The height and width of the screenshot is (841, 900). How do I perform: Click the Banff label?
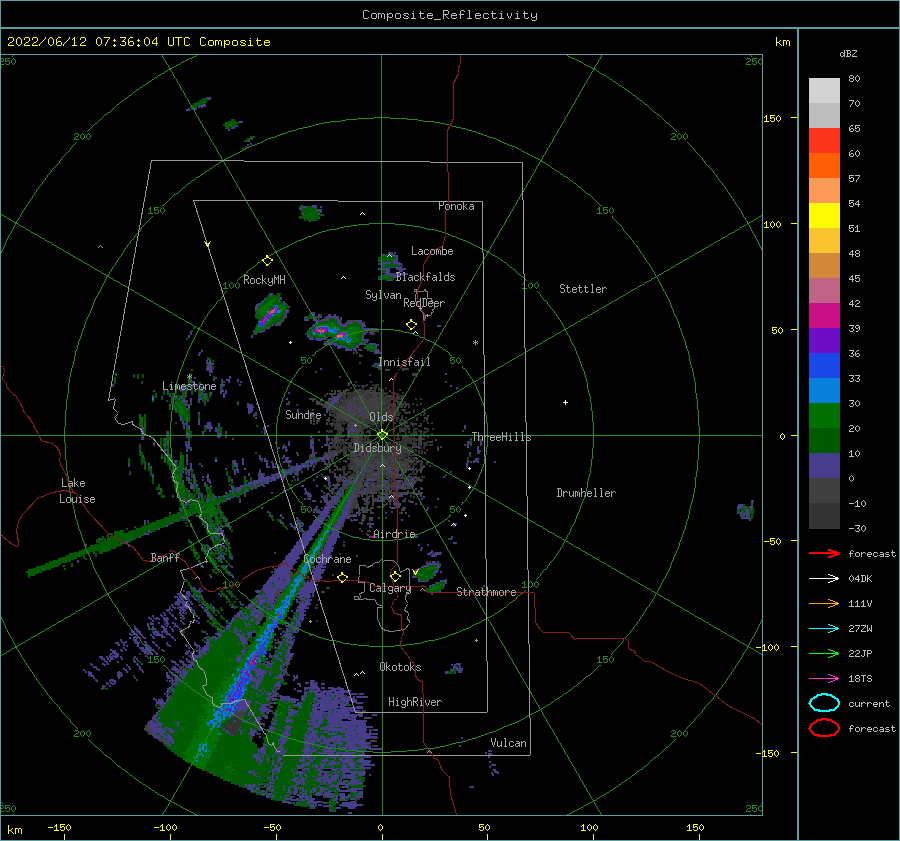coord(165,557)
